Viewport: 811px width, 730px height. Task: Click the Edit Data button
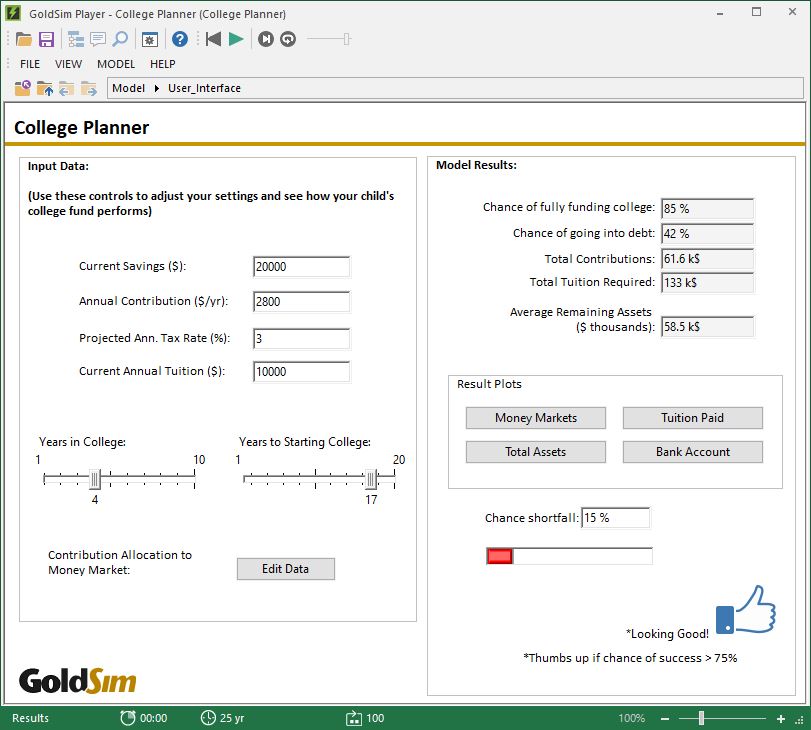coord(286,569)
